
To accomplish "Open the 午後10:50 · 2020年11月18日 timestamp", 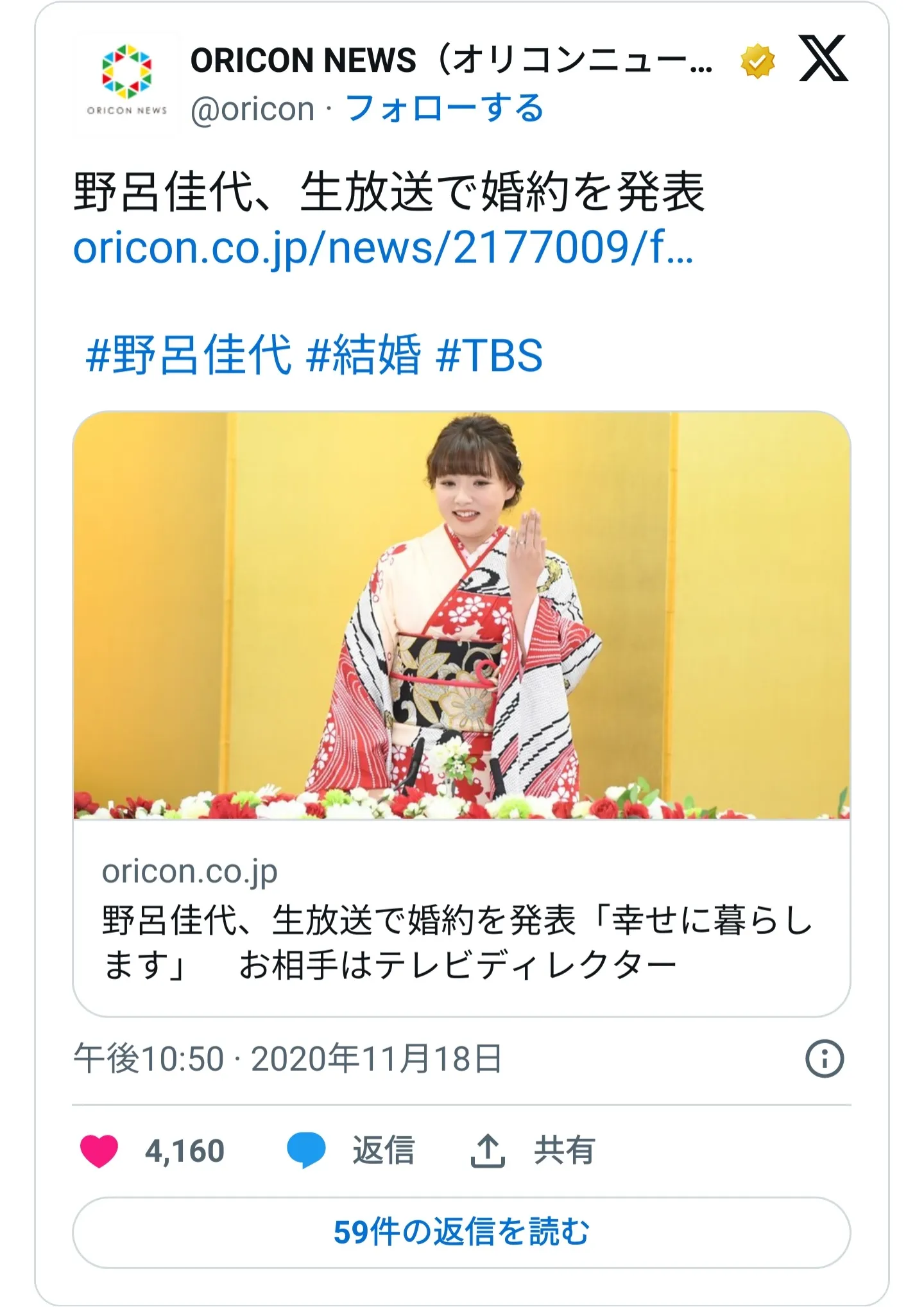I will [287, 1059].
